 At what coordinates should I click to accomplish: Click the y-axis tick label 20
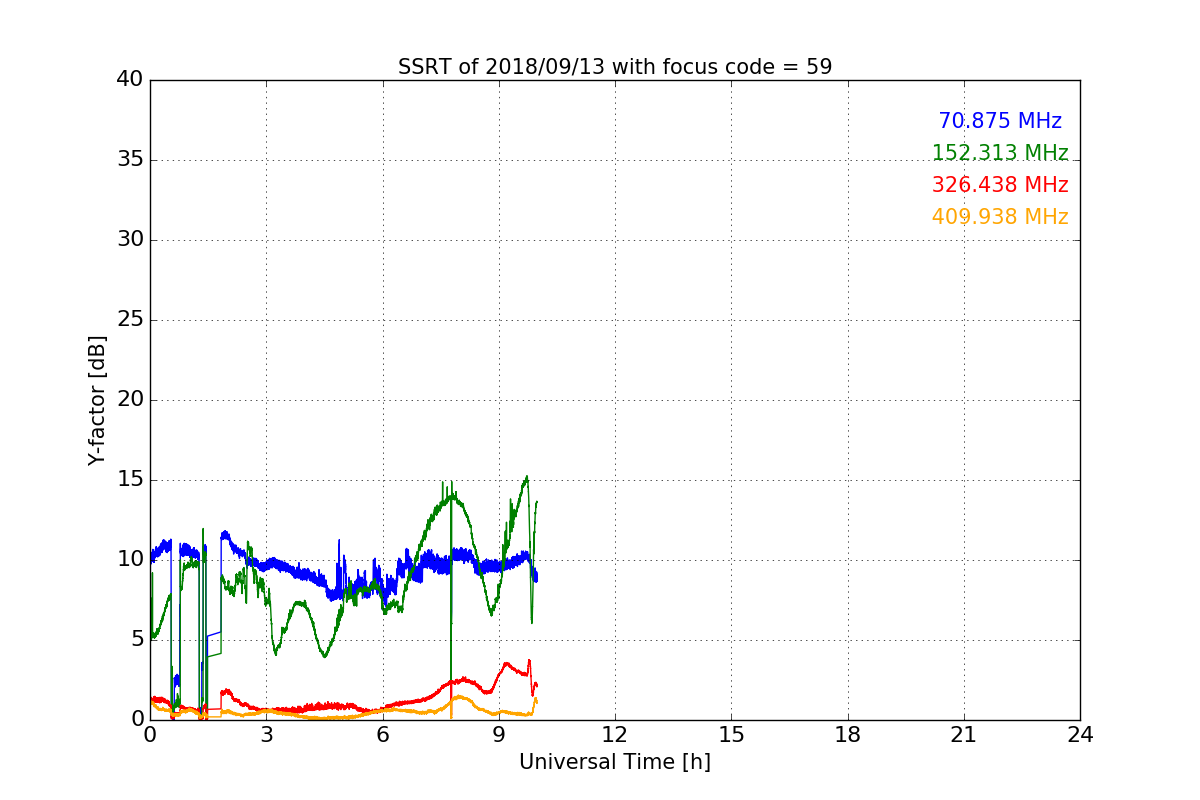(x=130, y=400)
